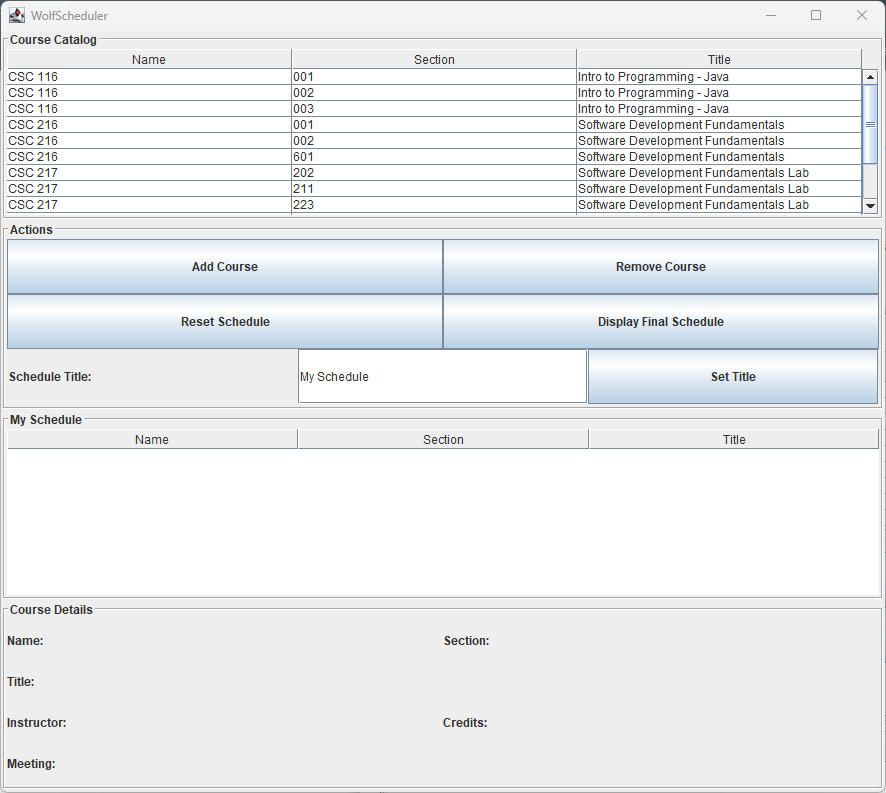The height and width of the screenshot is (793, 886).
Task: Click the Remove Course button
Action: [x=660, y=267]
